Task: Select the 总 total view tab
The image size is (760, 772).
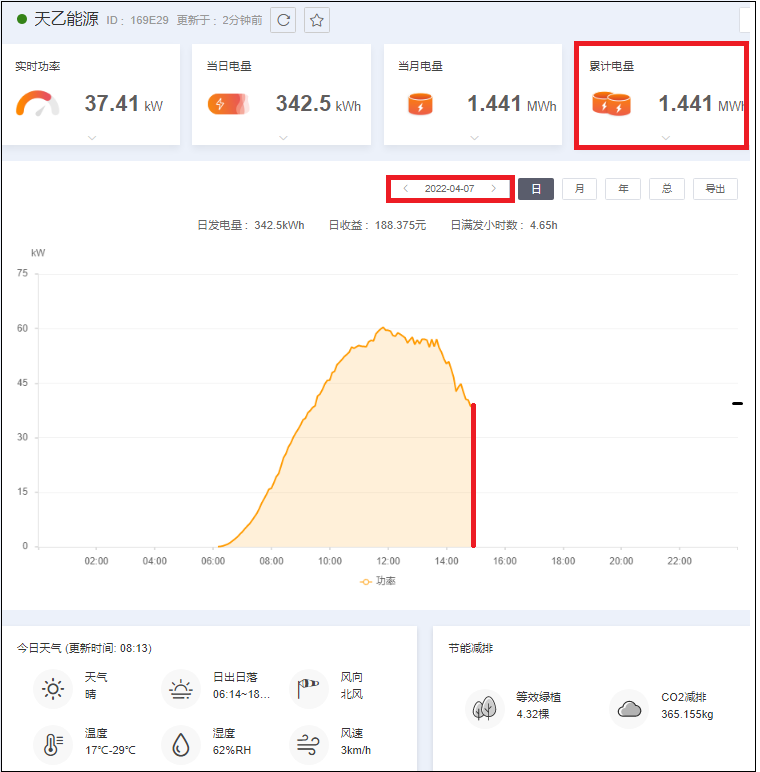Action: pos(667,189)
